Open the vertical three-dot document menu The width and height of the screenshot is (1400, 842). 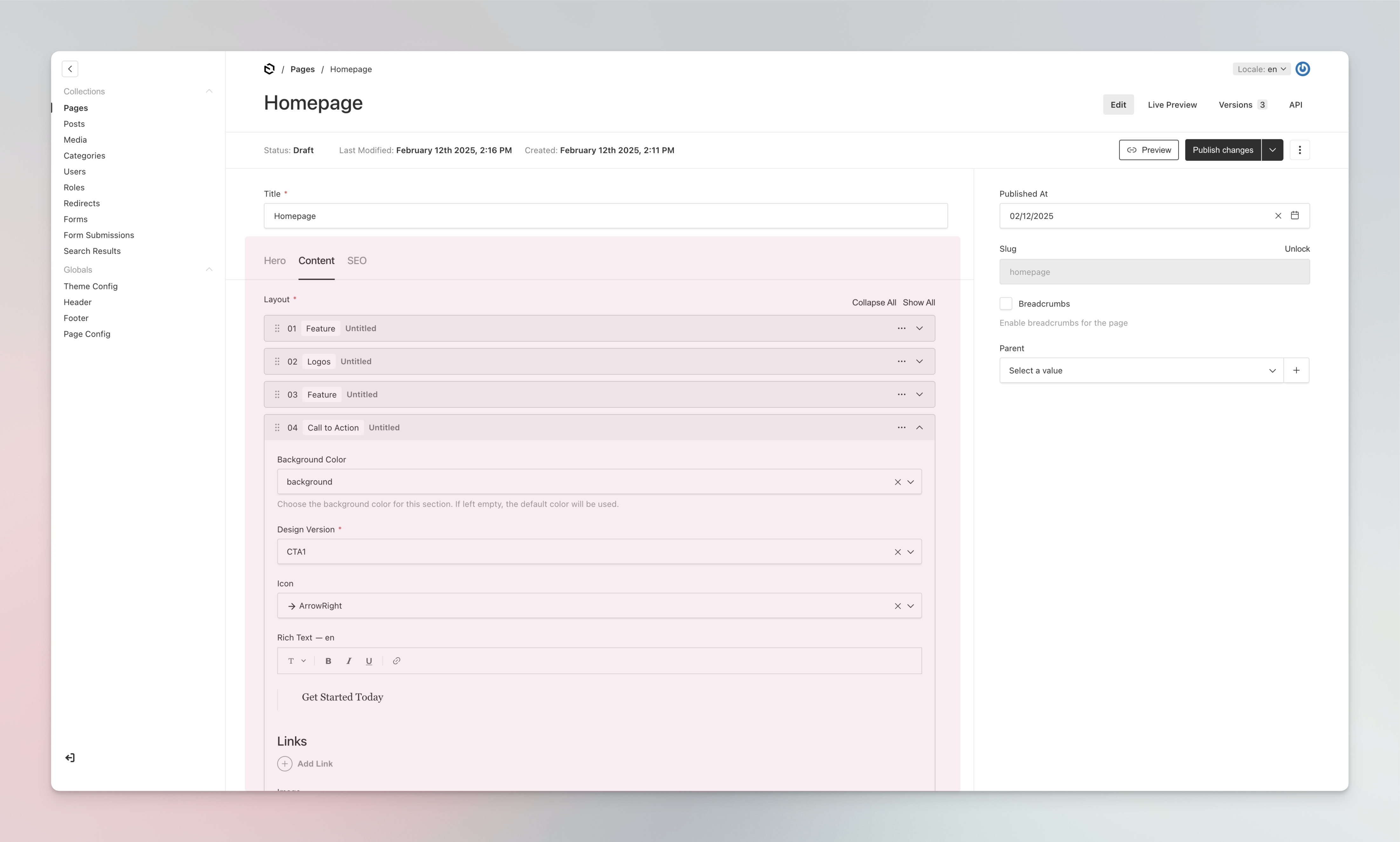[x=1300, y=150]
